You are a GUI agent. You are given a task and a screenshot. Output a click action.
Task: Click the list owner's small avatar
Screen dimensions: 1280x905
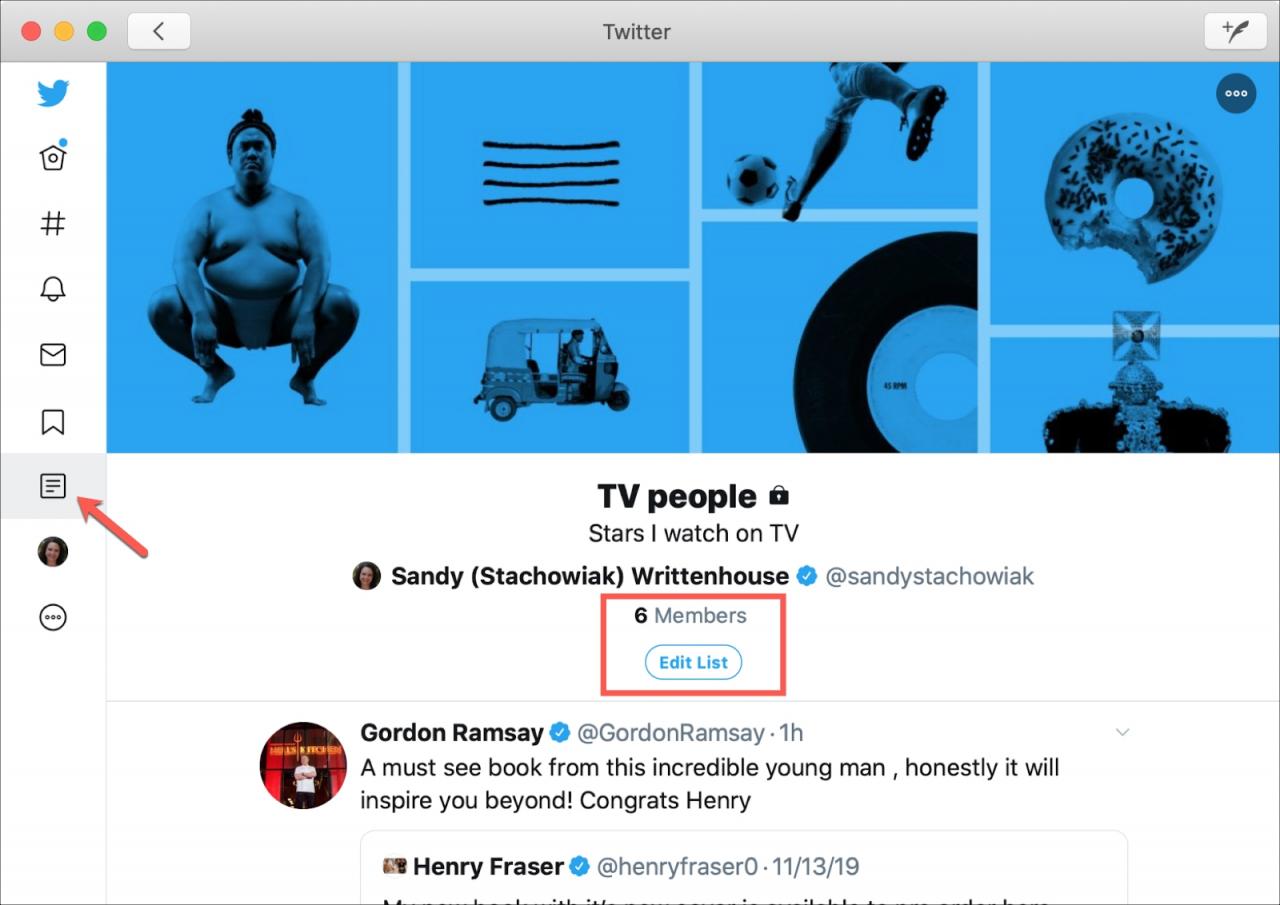coord(367,576)
